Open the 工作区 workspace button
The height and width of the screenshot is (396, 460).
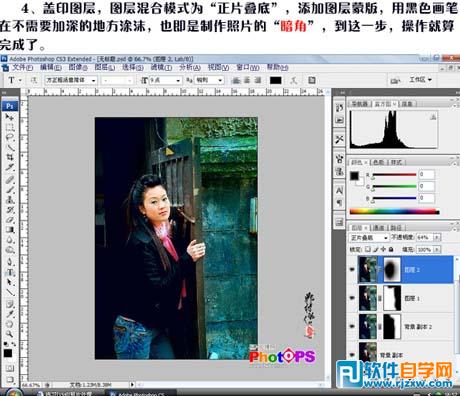(x=420, y=80)
